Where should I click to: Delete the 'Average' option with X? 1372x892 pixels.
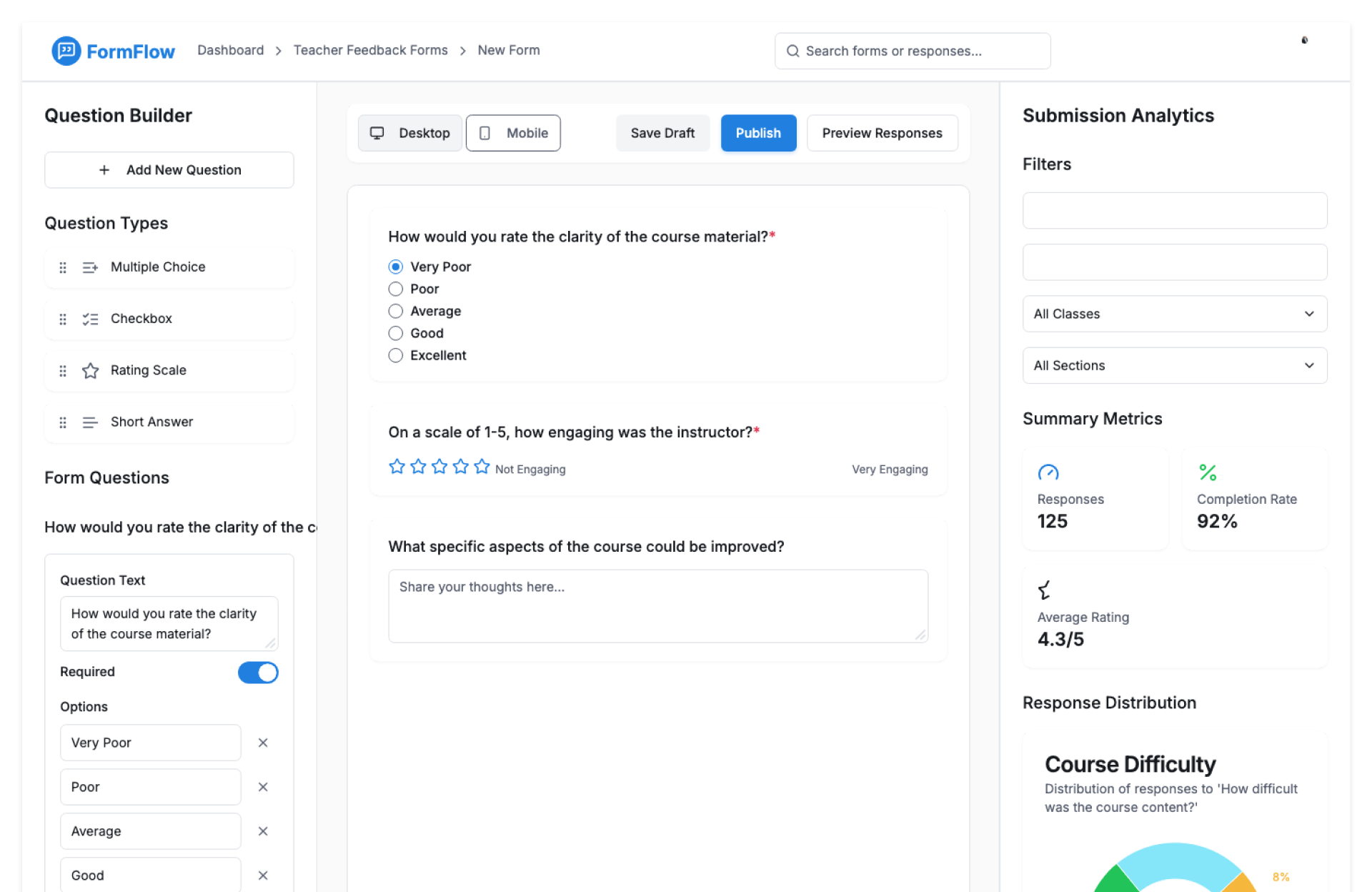coord(263,831)
